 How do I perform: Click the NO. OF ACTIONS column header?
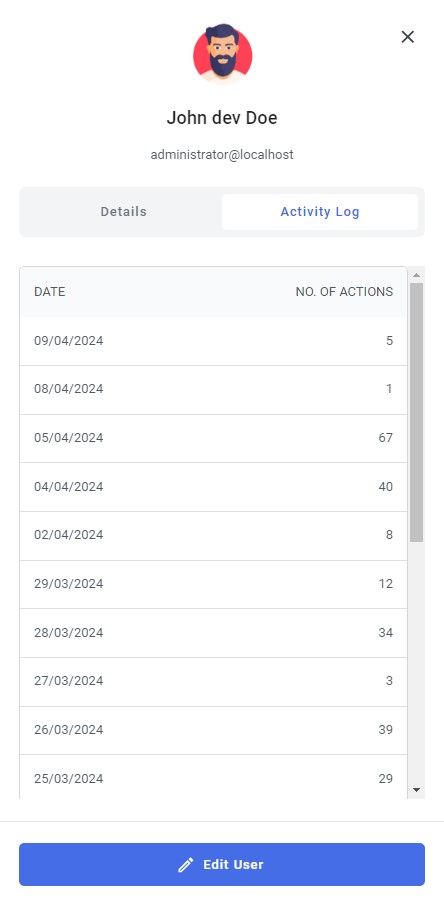pos(344,292)
